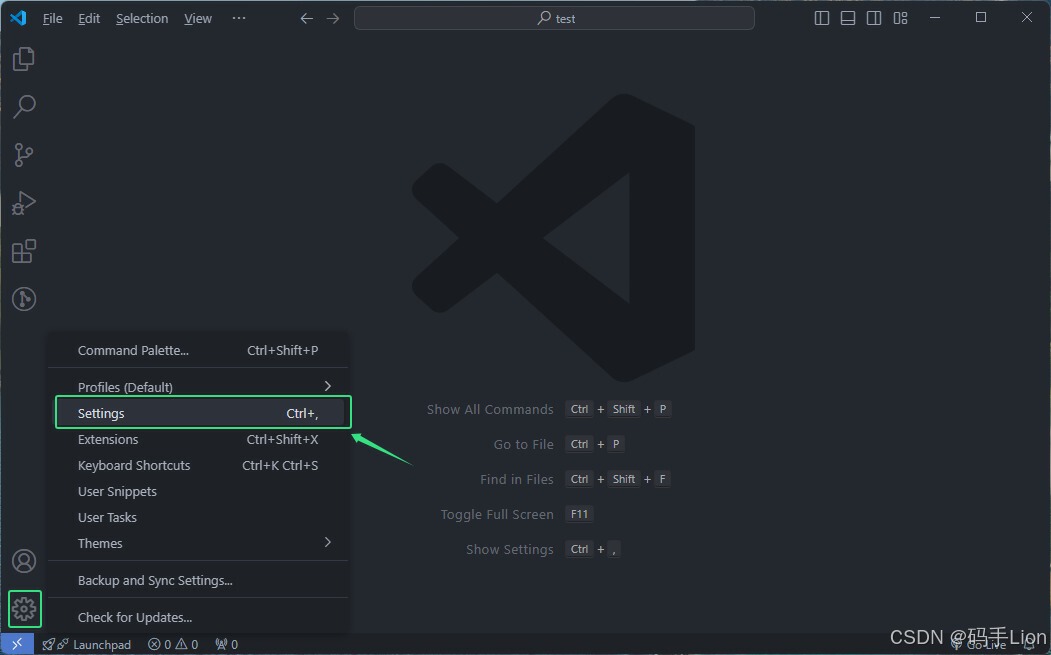Open the Edit menu
The width and height of the screenshot is (1051, 655).
pos(89,19)
